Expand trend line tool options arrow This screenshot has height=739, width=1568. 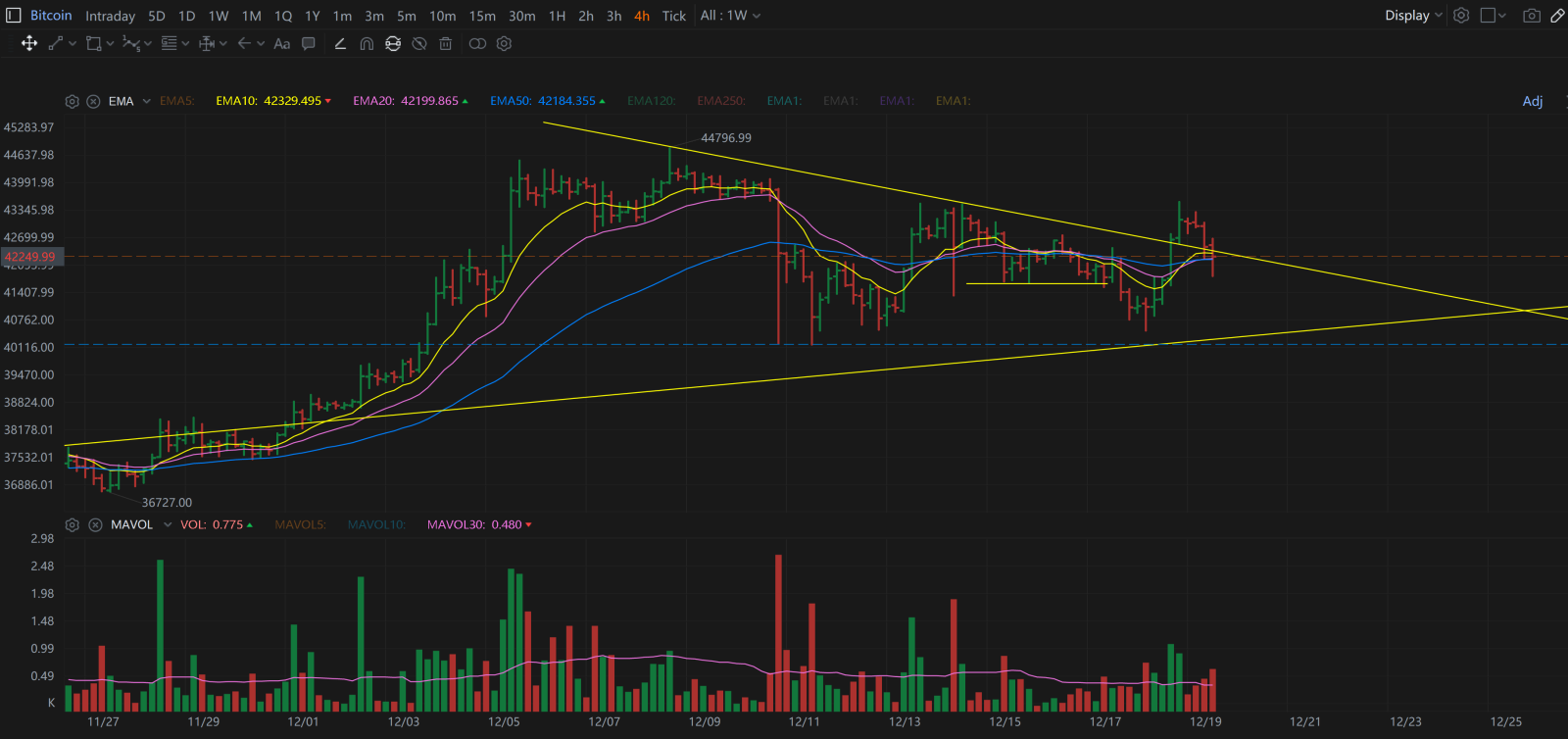point(73,43)
